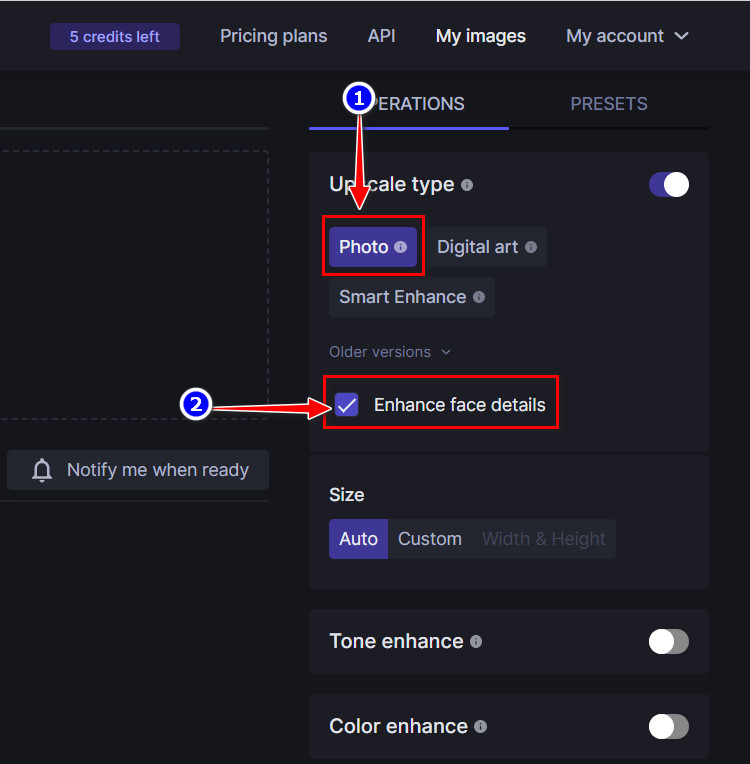750x764 pixels.
Task: Uncheck the Enhance face details checkbox
Action: click(347, 405)
